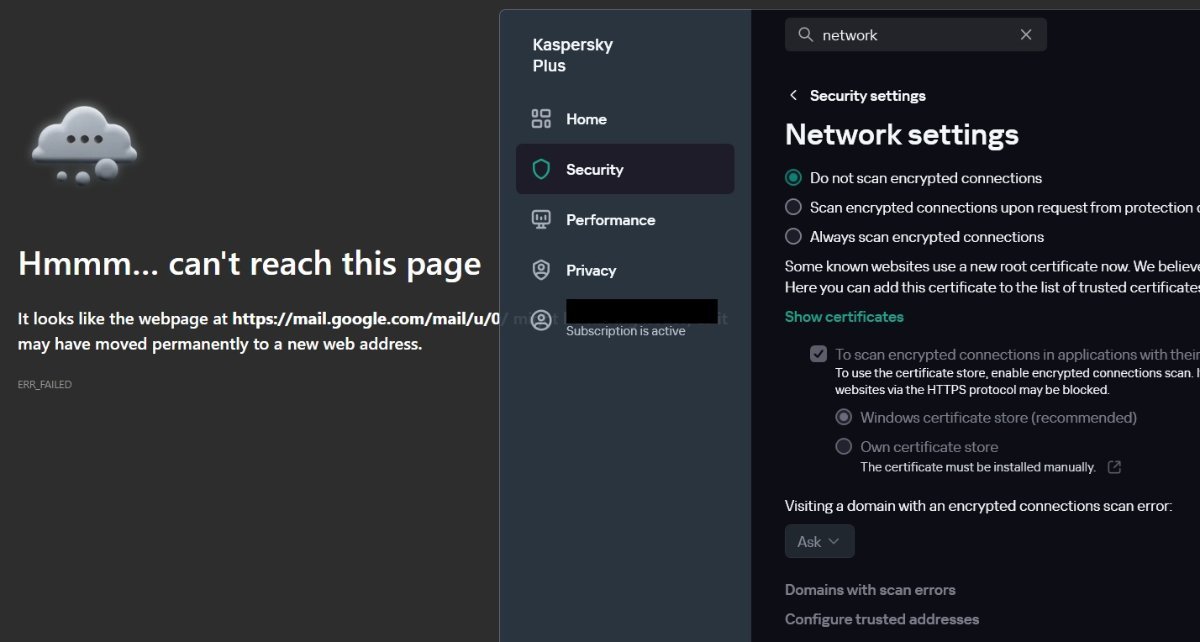This screenshot has height=642, width=1200.
Task: Click the search magnifier icon
Action: (805, 35)
